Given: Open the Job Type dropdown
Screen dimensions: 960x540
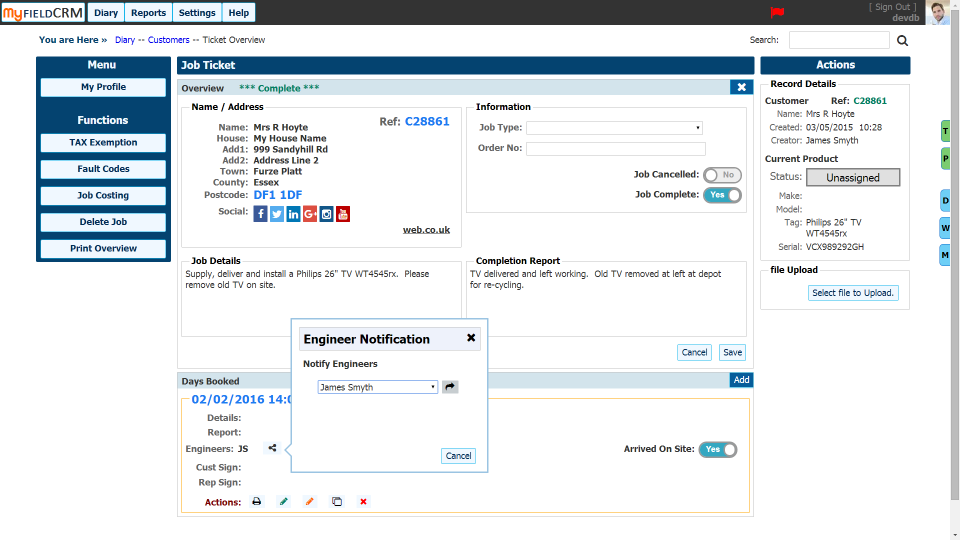Looking at the screenshot, I should [614, 128].
